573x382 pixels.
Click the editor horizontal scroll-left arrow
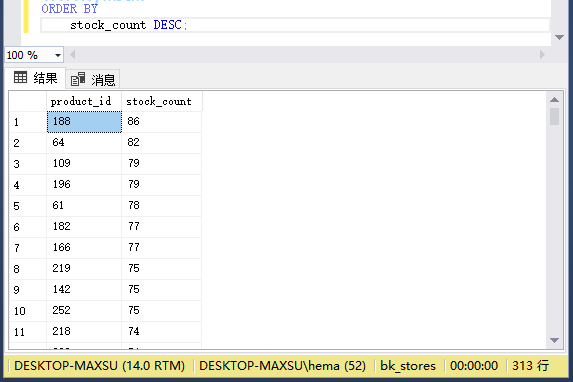(x=72, y=55)
